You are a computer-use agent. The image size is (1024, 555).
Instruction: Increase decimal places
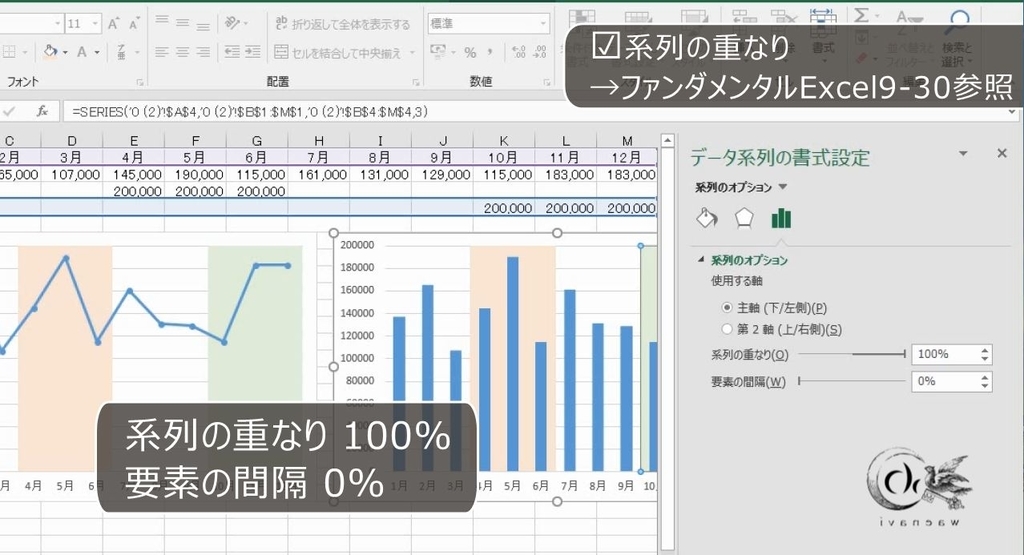point(519,52)
